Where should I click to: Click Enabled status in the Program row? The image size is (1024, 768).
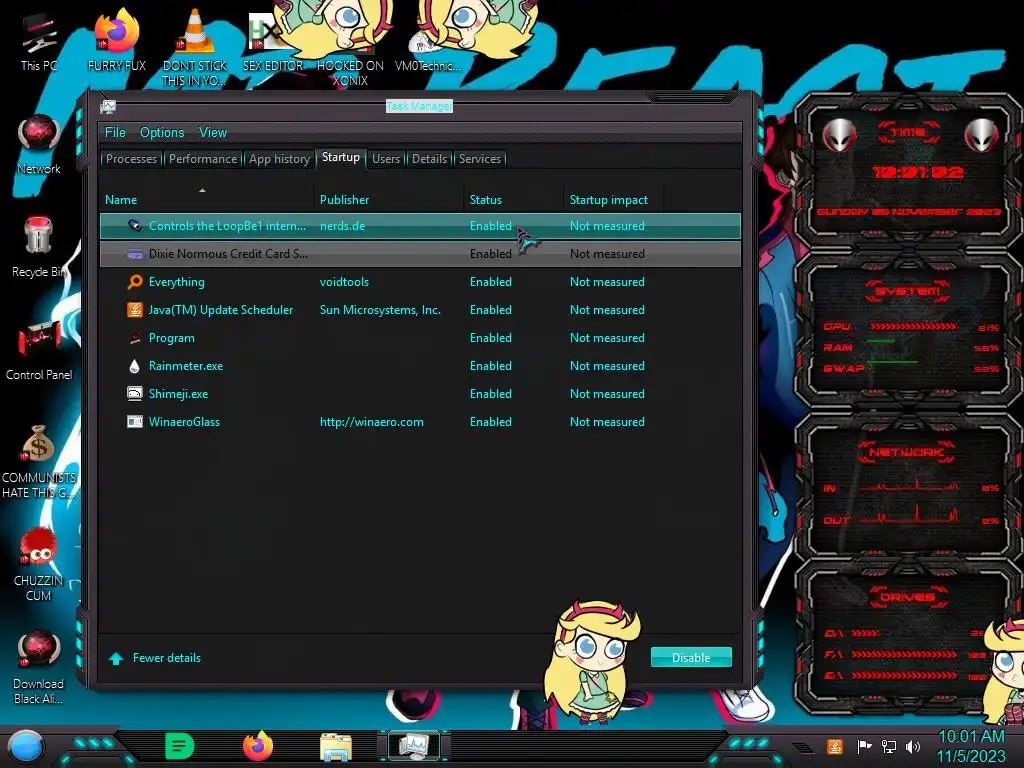490,338
